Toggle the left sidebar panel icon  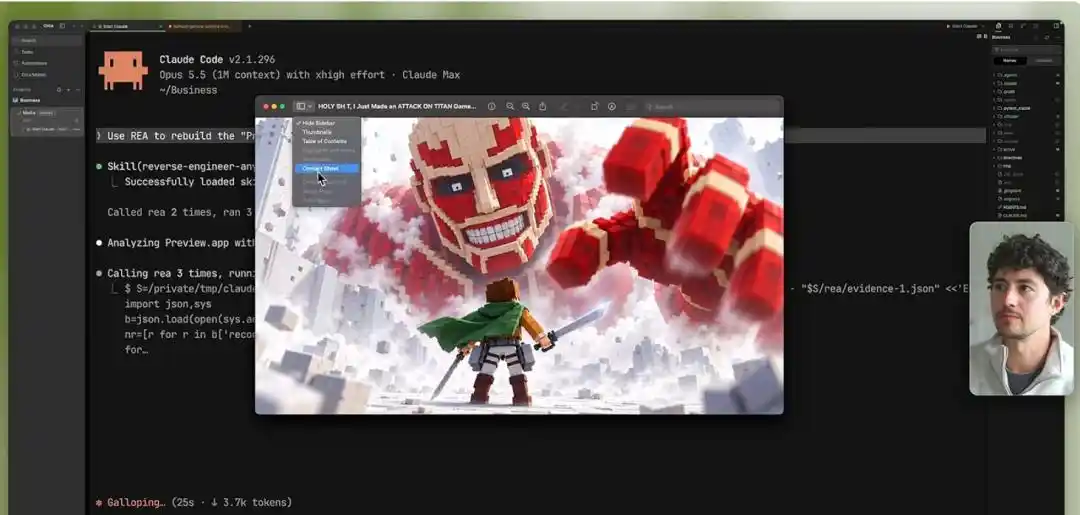[62, 26]
